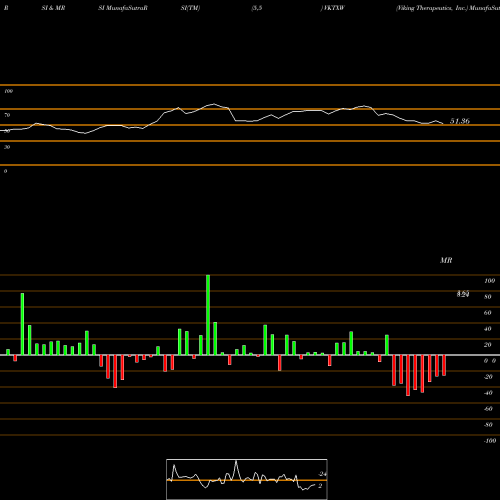The height and width of the screenshot is (500, 500).
Task: Click the 'SI(TM)' header text
Action: point(190,8)
